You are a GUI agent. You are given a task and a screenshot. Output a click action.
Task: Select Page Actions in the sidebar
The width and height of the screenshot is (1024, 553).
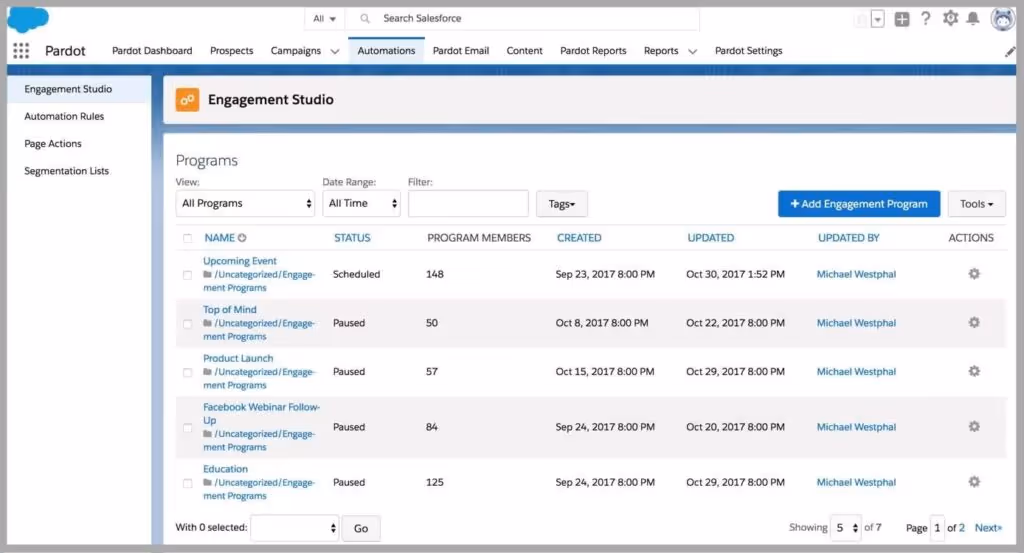point(53,144)
